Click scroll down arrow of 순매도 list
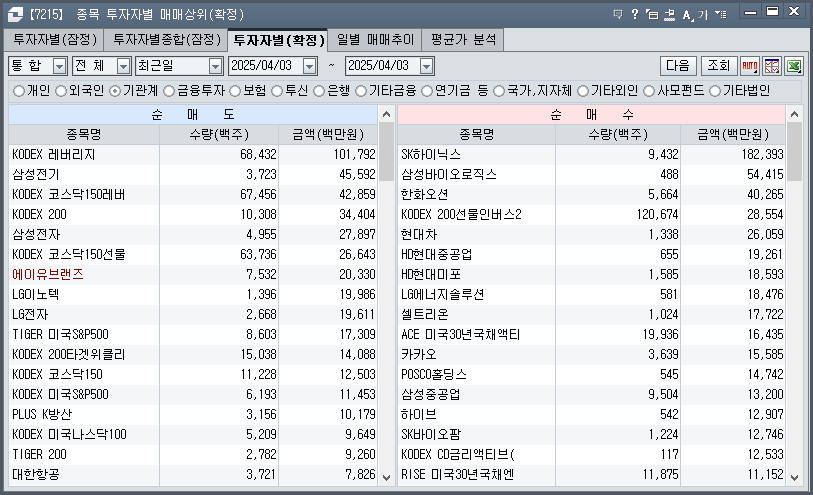The height and width of the screenshot is (495, 813). [386, 477]
